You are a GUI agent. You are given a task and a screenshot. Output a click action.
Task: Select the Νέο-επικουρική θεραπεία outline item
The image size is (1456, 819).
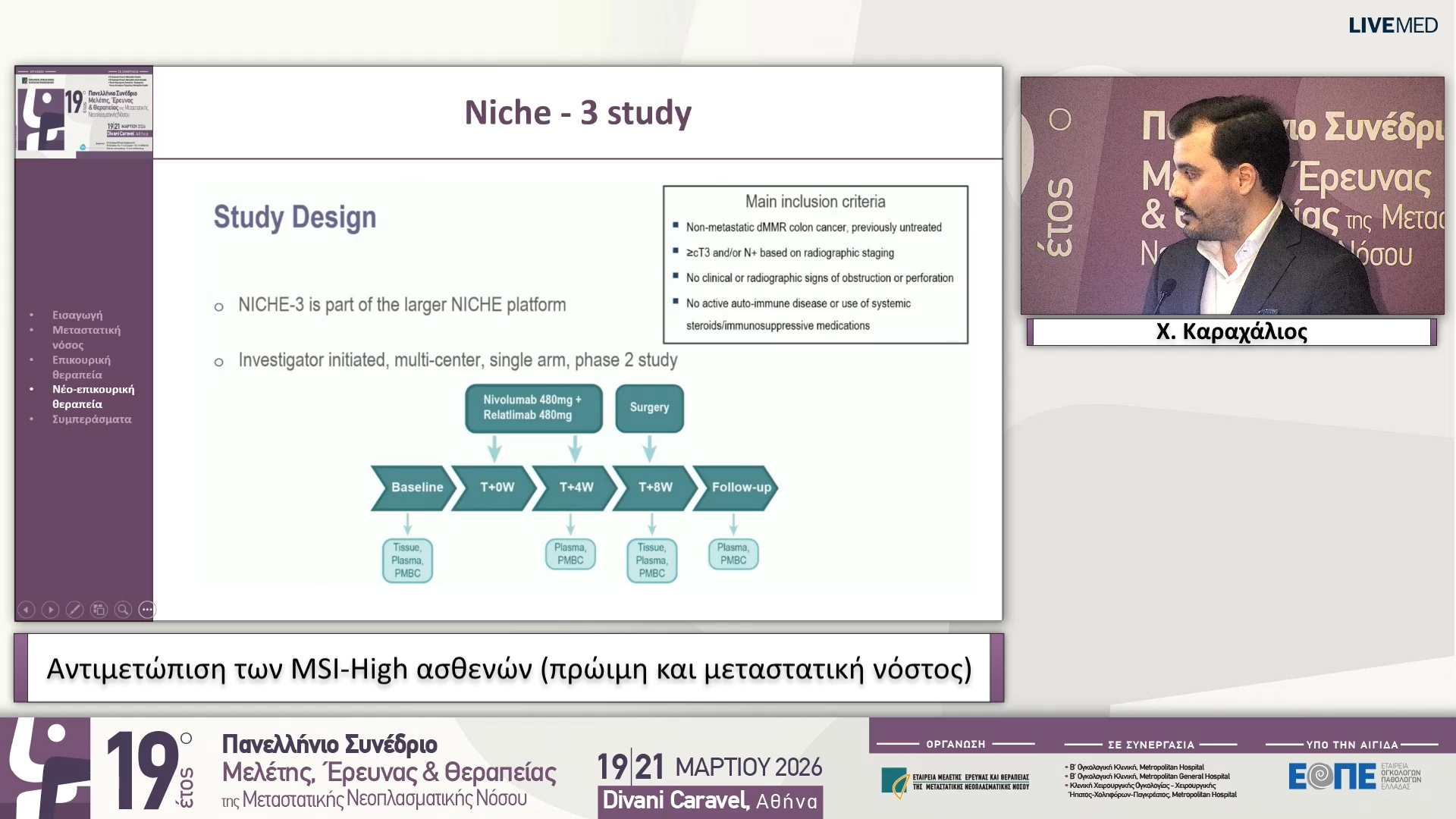[x=93, y=397]
